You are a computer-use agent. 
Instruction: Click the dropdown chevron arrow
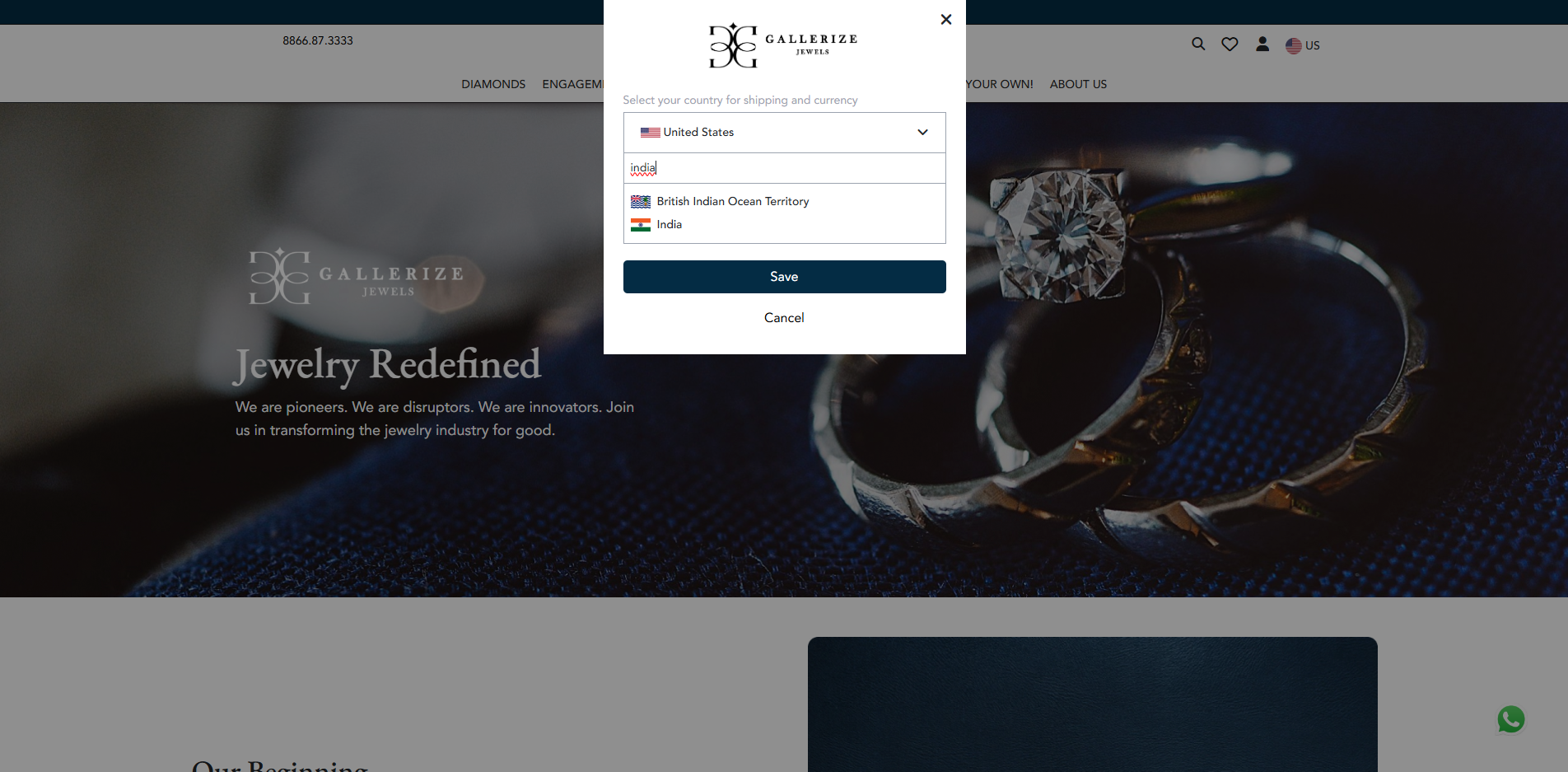(922, 133)
